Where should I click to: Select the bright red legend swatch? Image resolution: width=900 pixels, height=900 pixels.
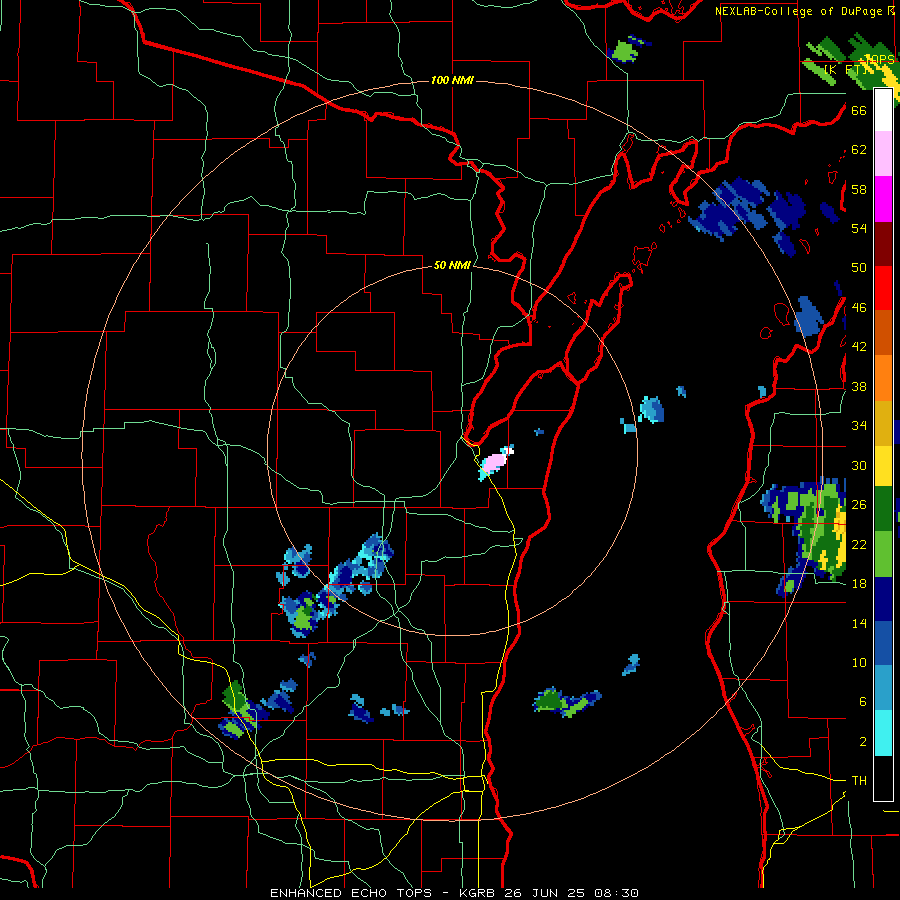pos(883,288)
